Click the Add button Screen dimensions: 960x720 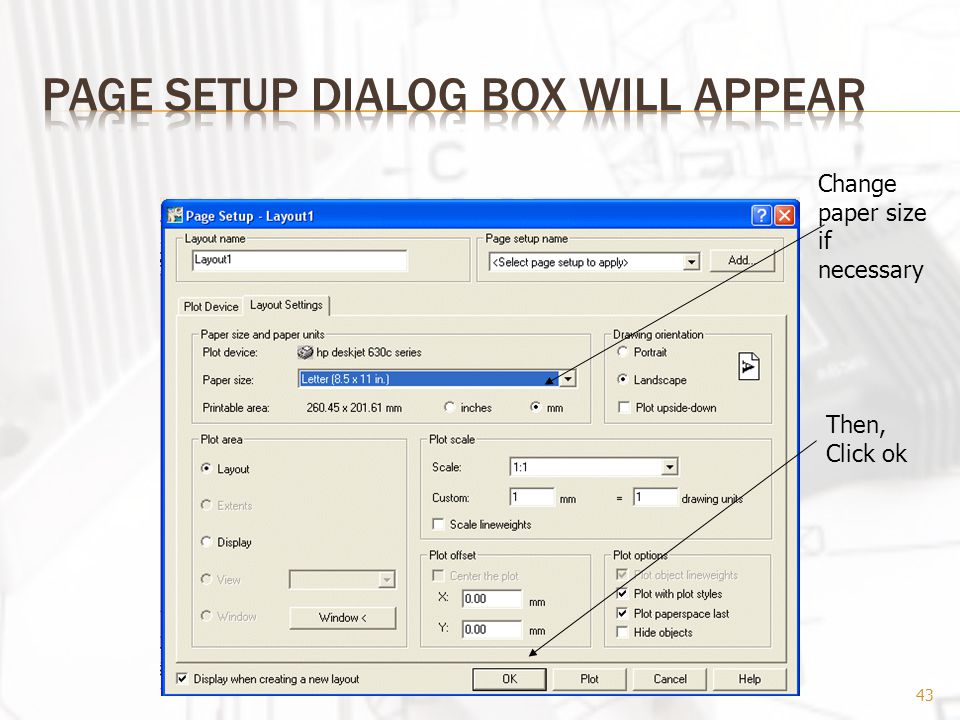742,260
